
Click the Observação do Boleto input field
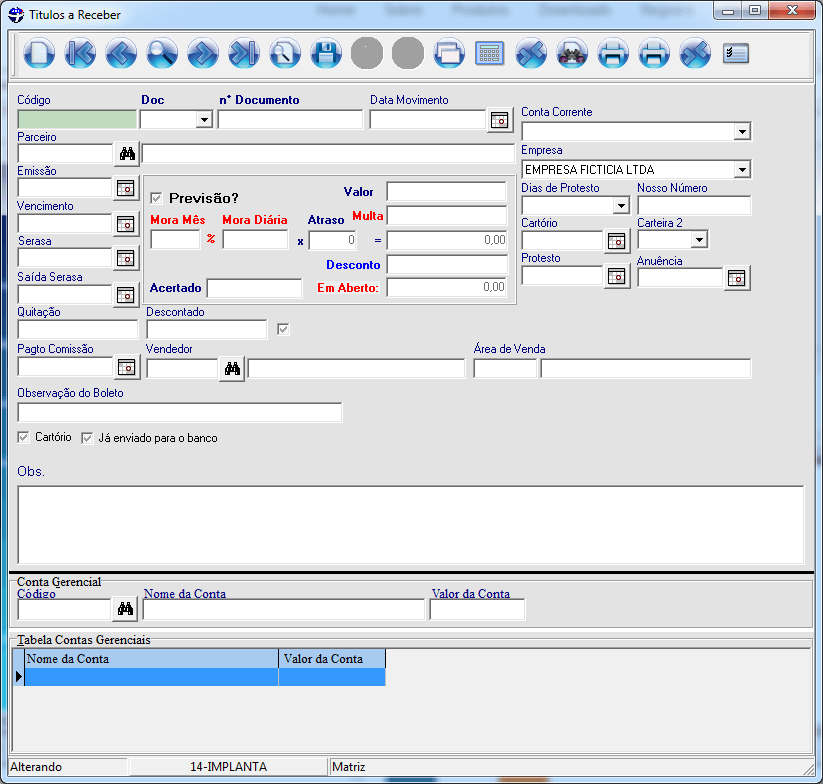pyautogui.click(x=180, y=412)
